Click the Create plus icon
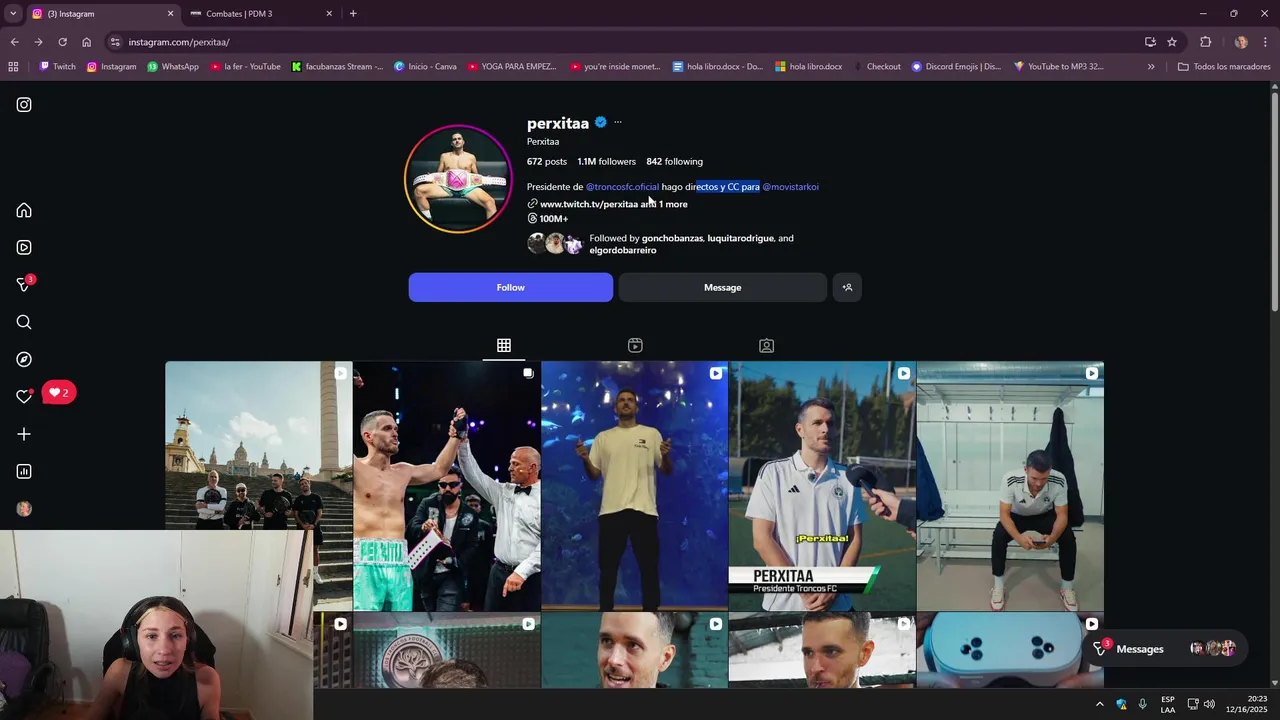 point(24,434)
